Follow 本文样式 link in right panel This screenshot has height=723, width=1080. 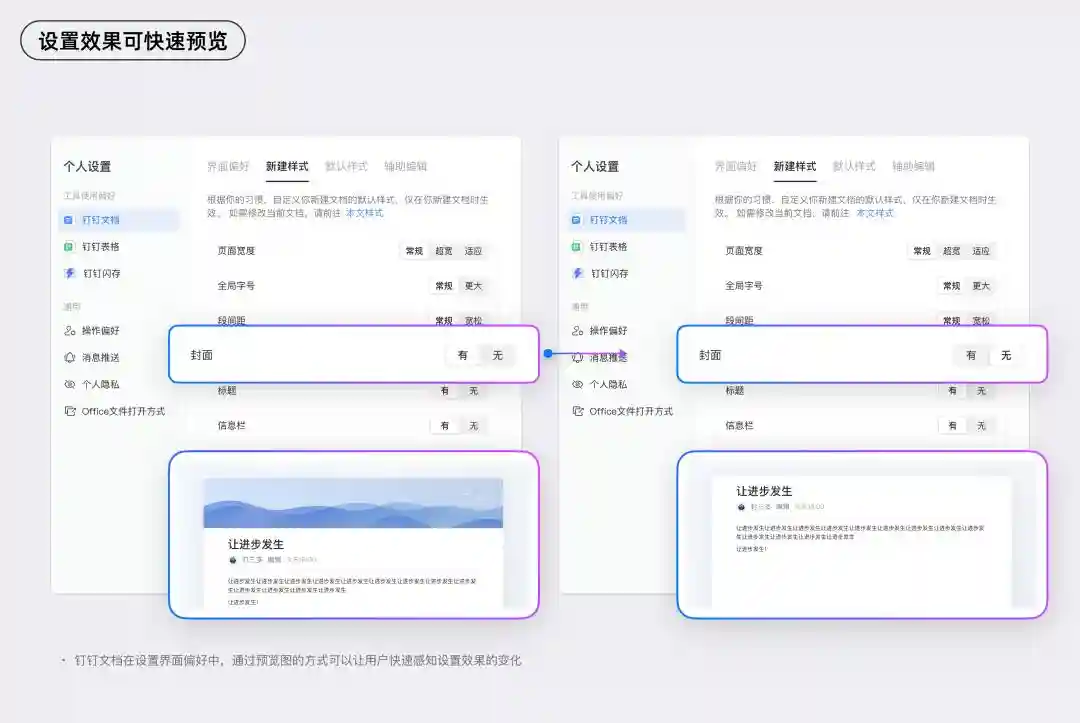click(x=875, y=213)
